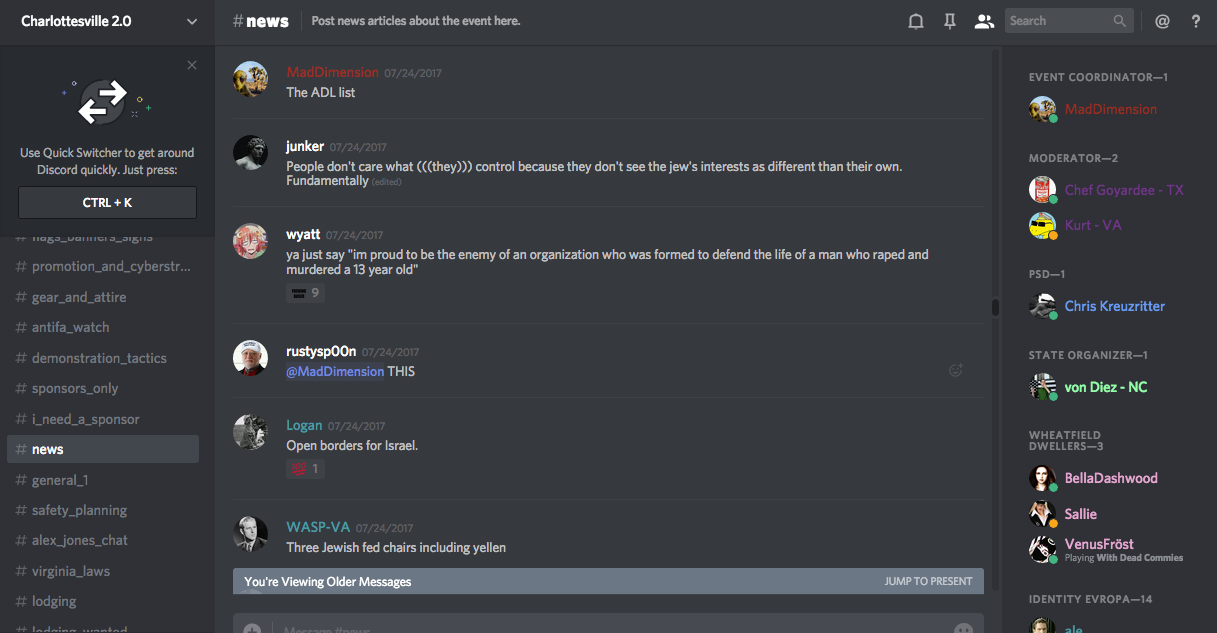Toggle the member list icon
The height and width of the screenshot is (633, 1217).
pos(985,21)
